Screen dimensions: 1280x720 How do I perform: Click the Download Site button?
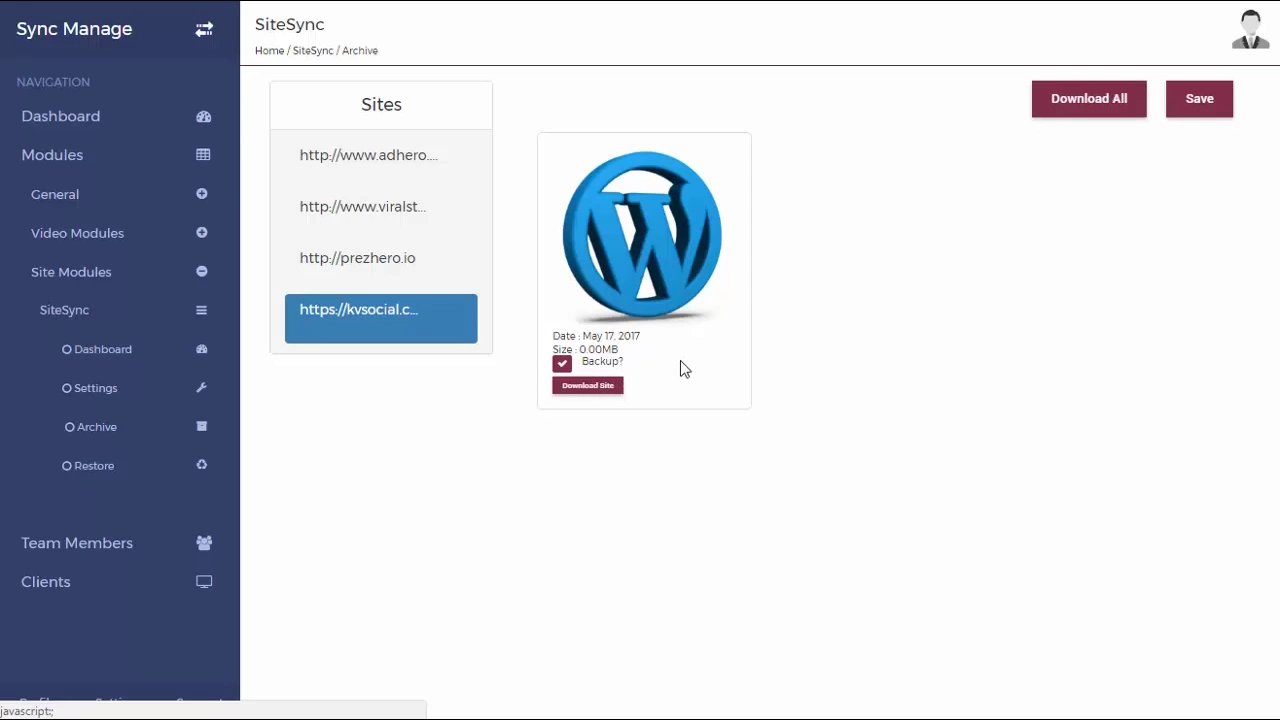pyautogui.click(x=588, y=385)
